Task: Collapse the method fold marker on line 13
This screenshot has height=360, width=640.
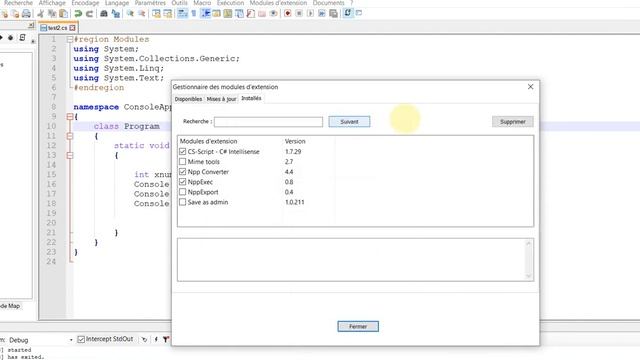Action: click(70, 156)
